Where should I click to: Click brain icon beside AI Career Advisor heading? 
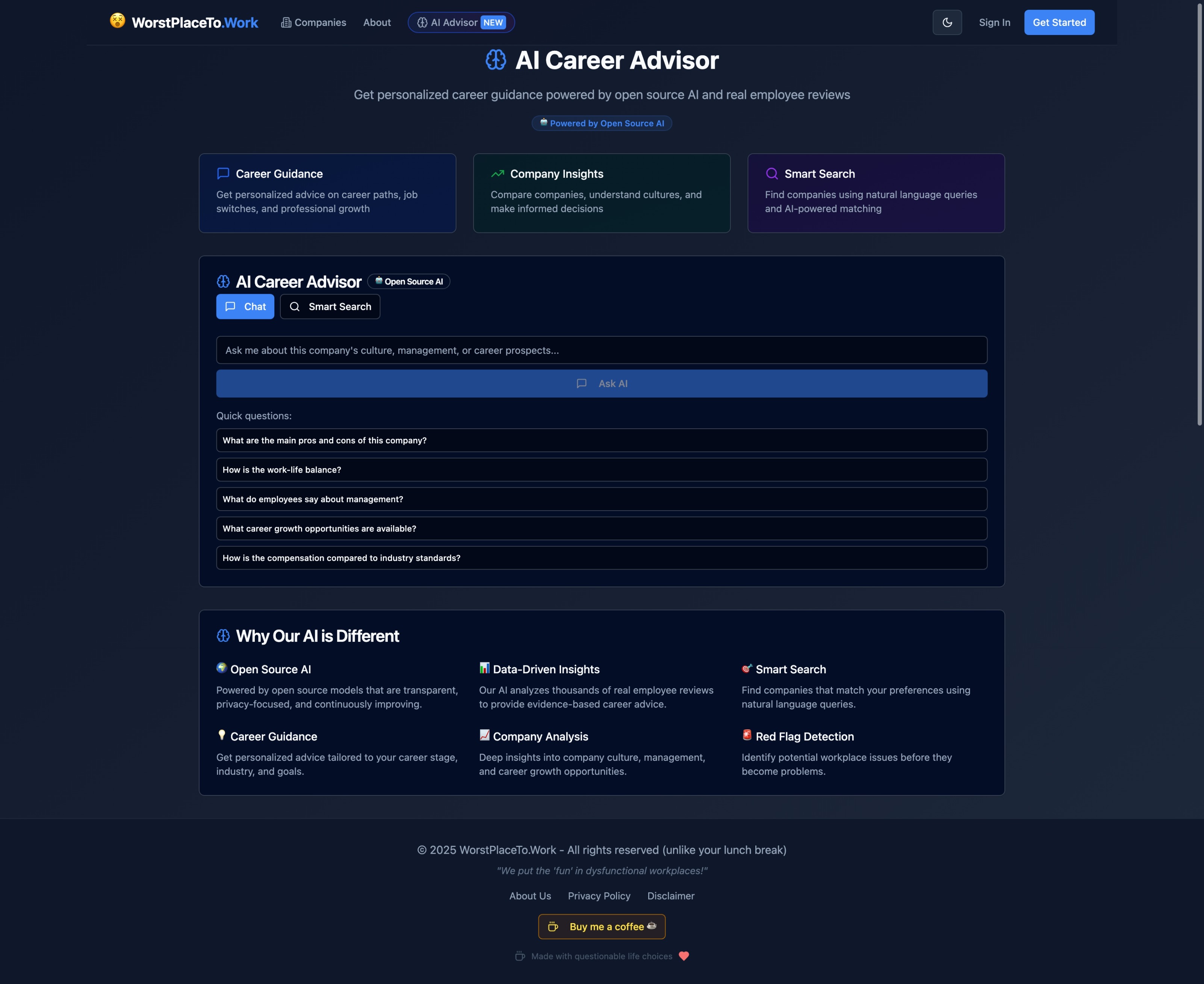[x=495, y=60]
